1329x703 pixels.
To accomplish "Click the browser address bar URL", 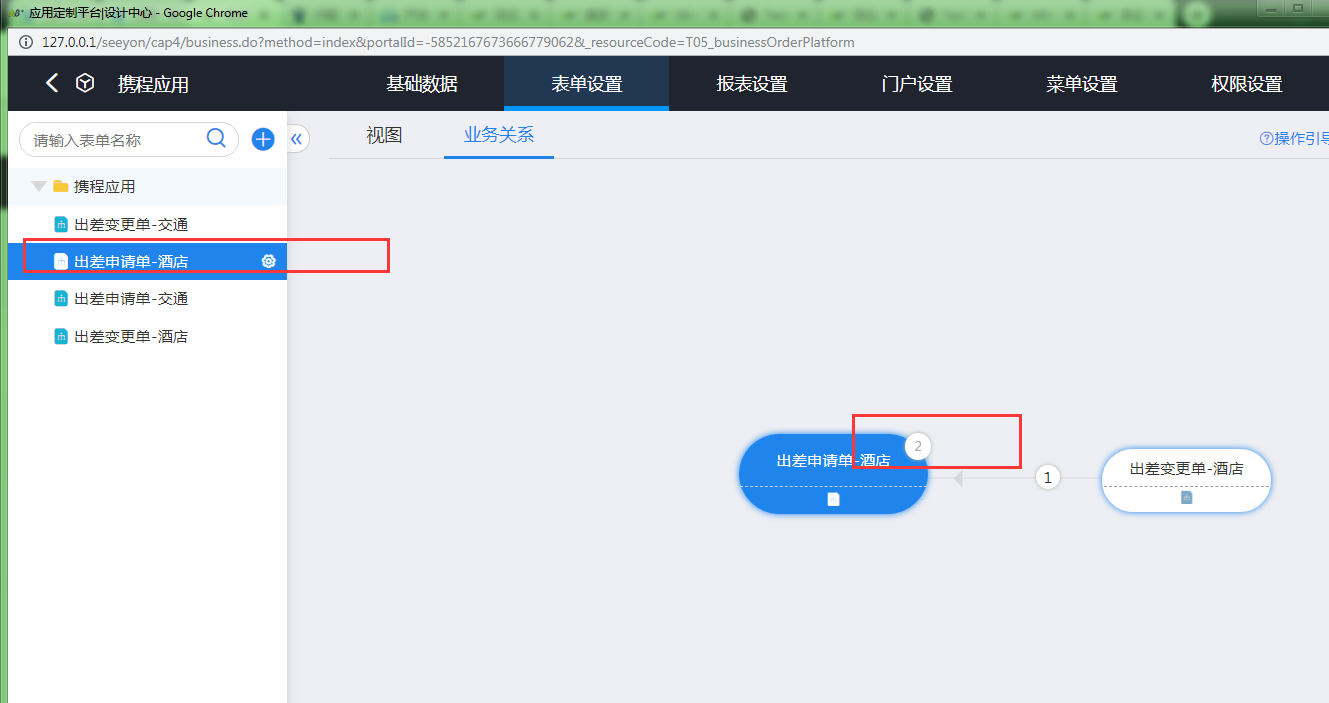I will tap(448, 42).
